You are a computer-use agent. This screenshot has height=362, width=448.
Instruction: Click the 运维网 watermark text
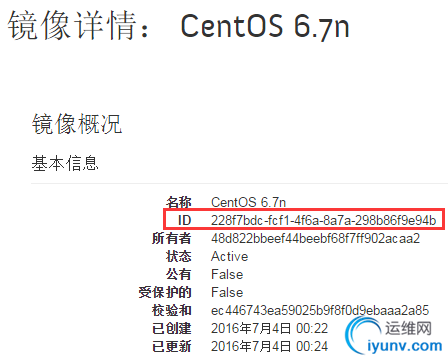408,328
